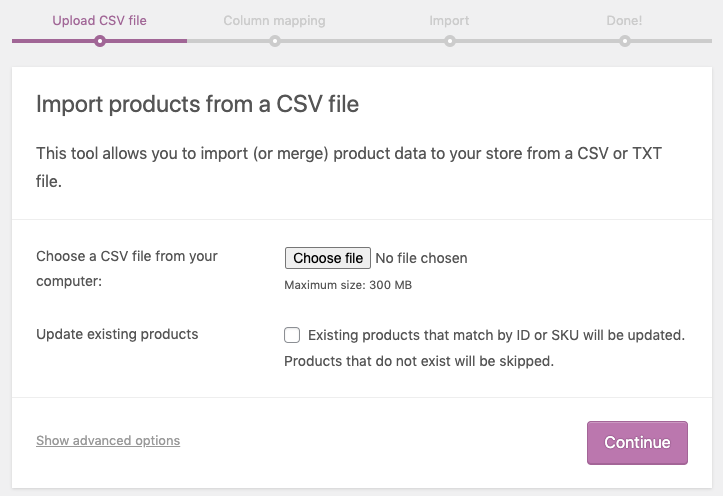Expand Show advanced options

pyautogui.click(x=108, y=441)
